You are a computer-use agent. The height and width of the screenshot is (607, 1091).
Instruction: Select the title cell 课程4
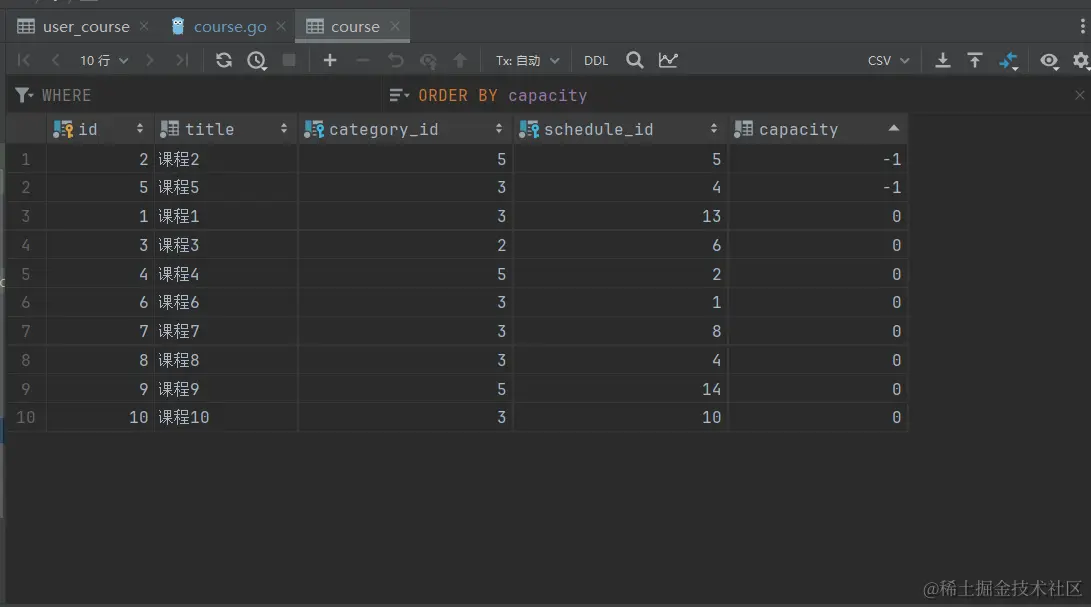pyautogui.click(x=225, y=274)
